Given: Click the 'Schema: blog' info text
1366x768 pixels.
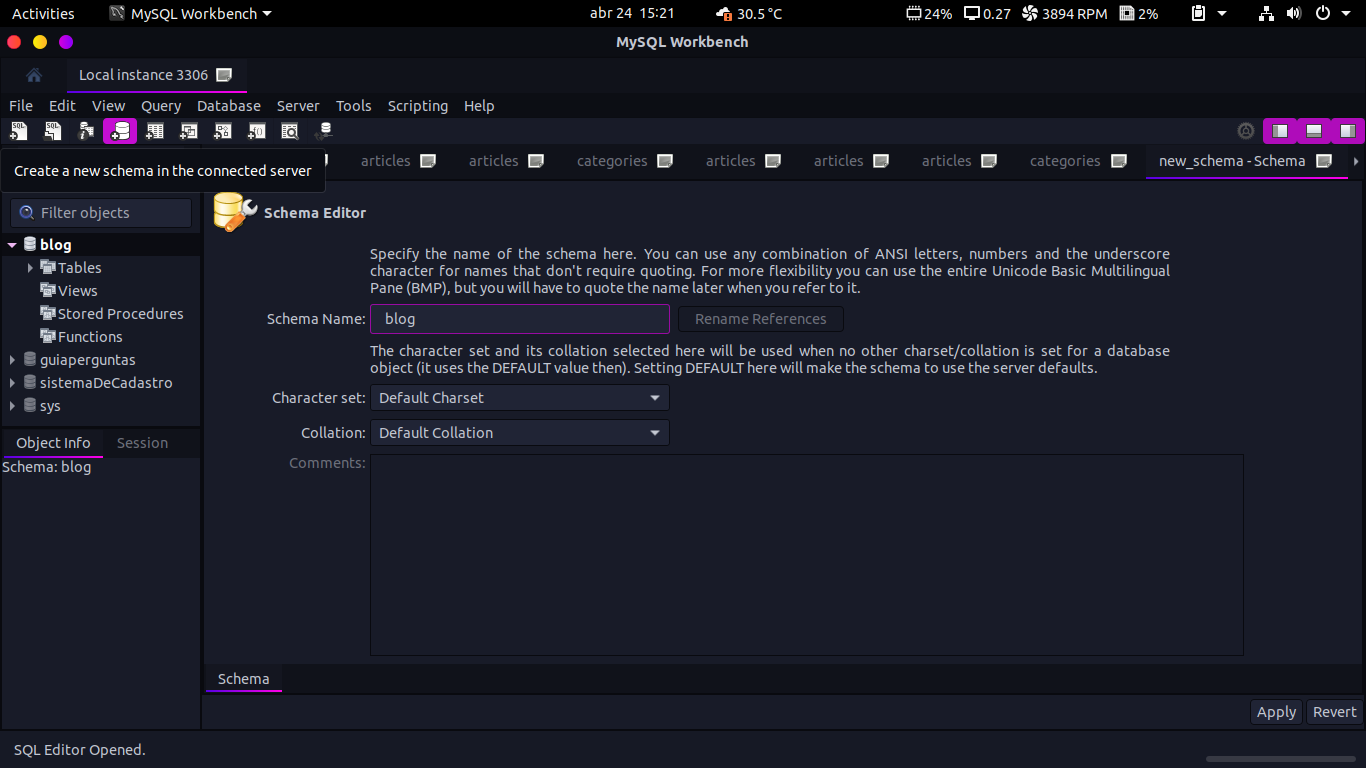Looking at the screenshot, I should click(x=47, y=467).
